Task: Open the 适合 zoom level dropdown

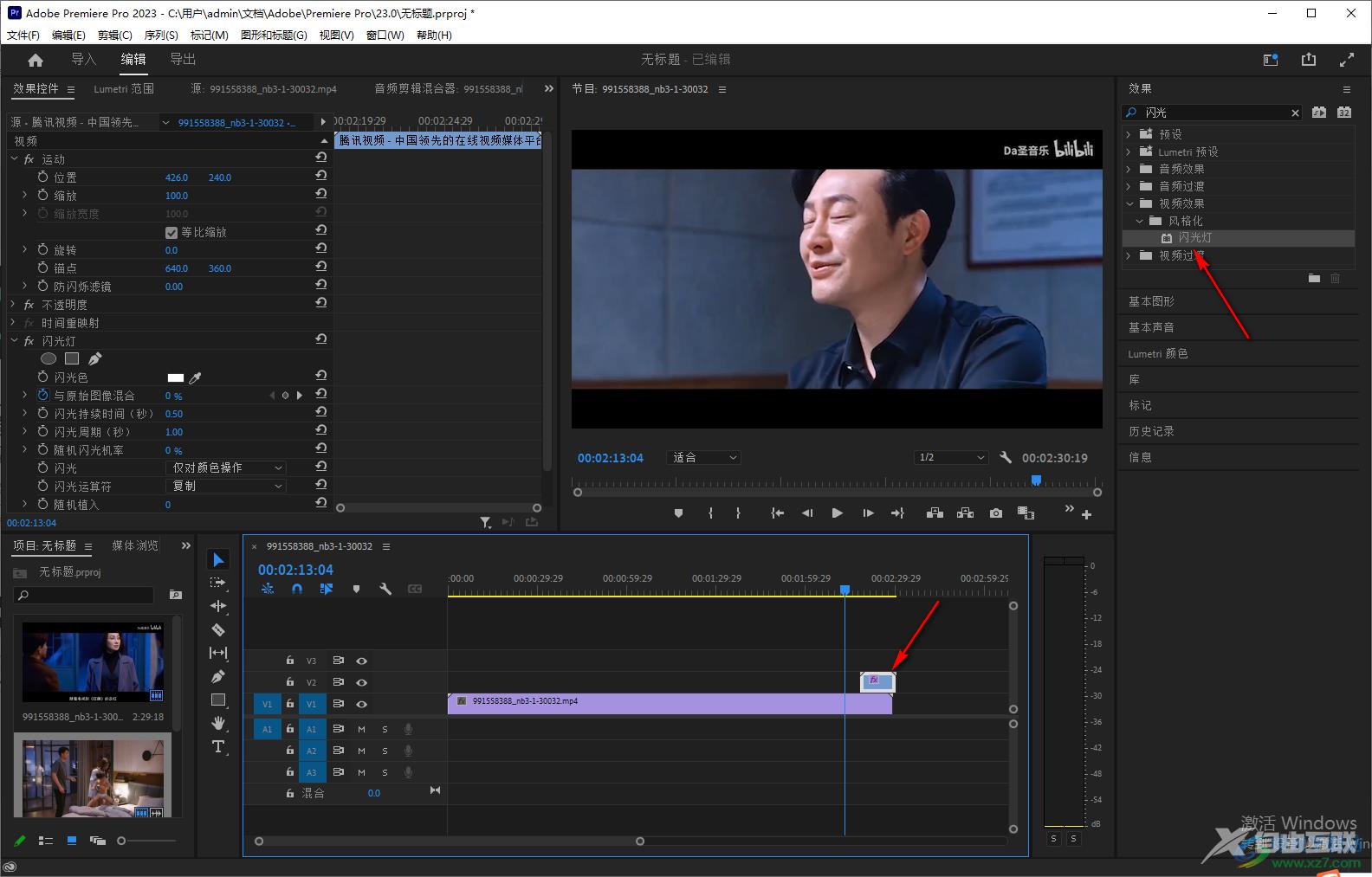Action: click(x=702, y=457)
